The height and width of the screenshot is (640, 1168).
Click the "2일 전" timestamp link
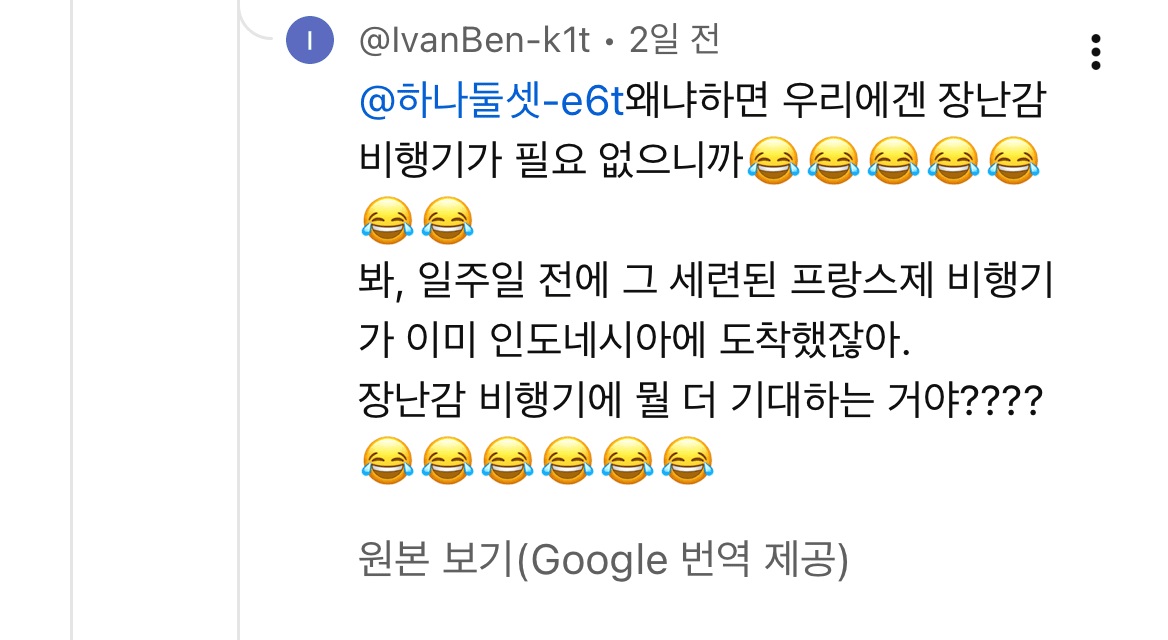click(x=674, y=40)
